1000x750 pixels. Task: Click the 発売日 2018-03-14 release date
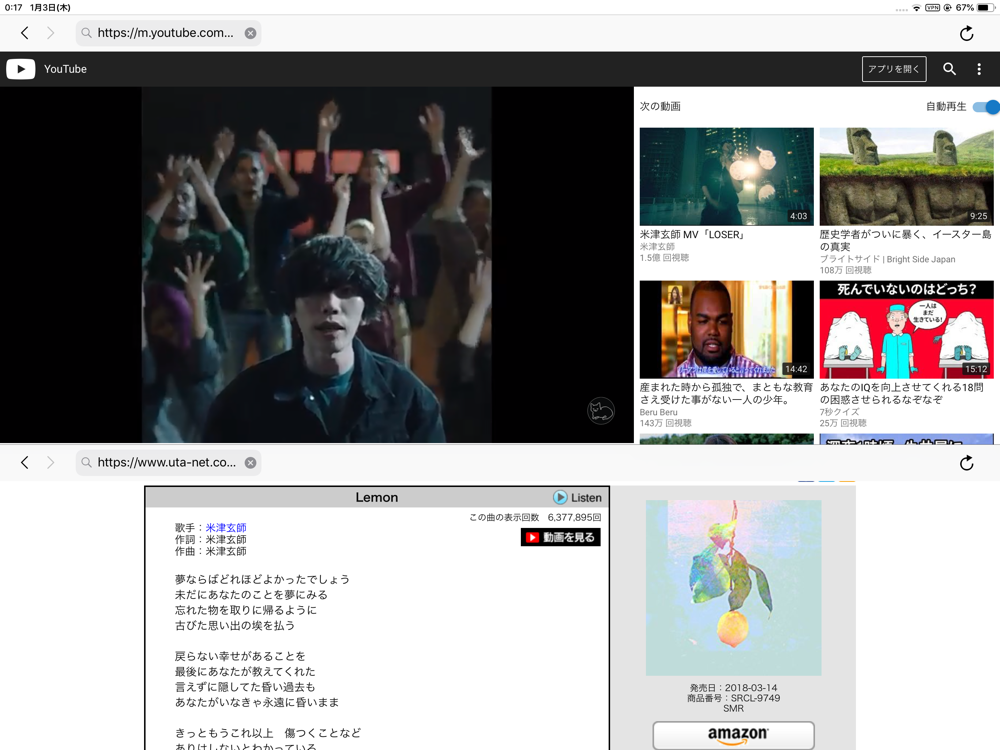click(733, 688)
